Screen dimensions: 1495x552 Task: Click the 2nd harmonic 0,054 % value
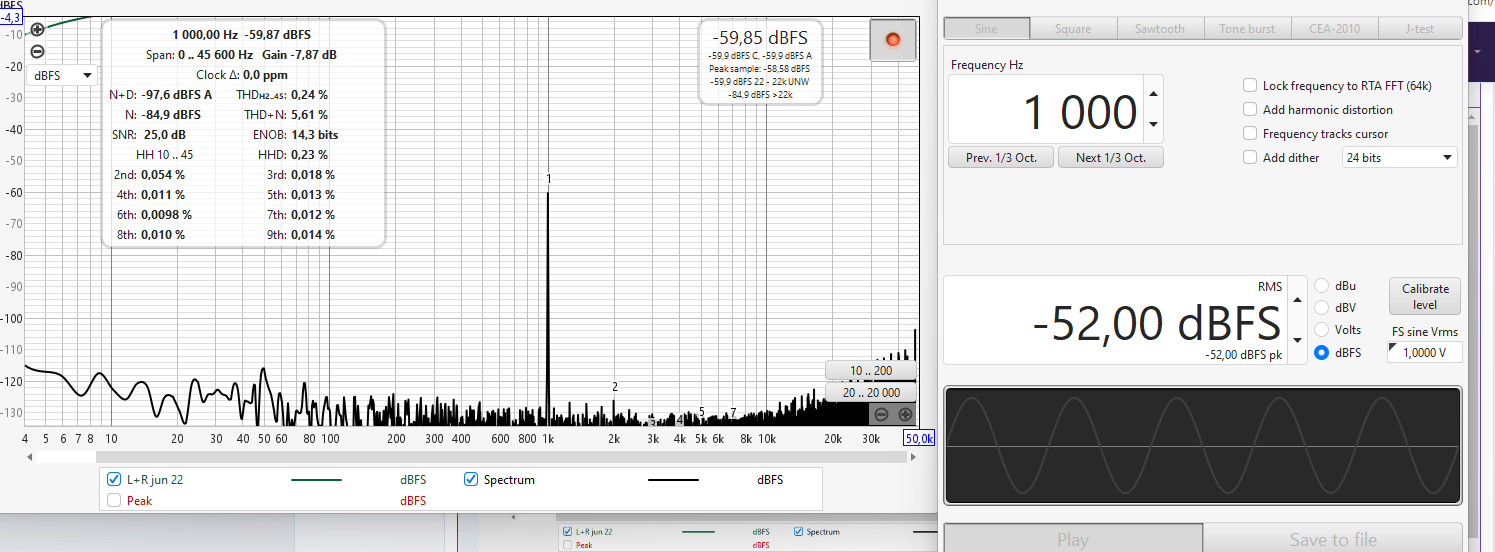[163, 175]
